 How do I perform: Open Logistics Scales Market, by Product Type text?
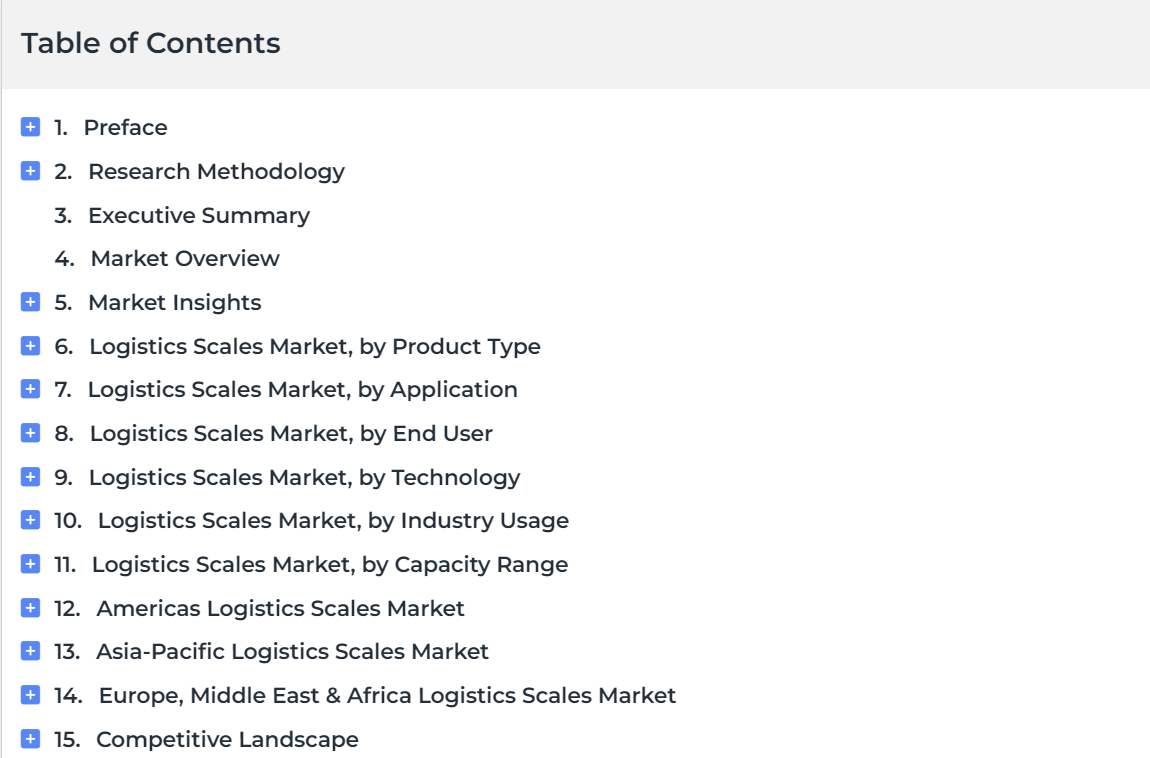(315, 346)
